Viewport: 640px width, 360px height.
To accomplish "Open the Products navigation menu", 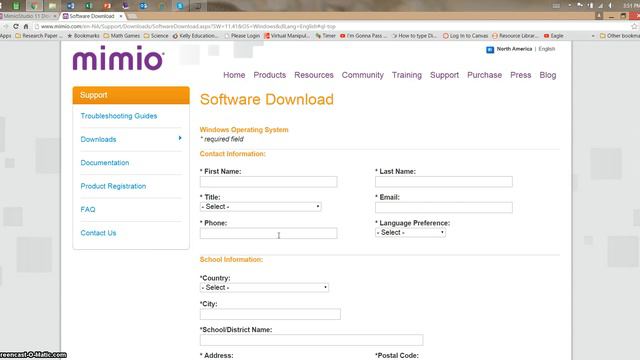I will point(269,75).
